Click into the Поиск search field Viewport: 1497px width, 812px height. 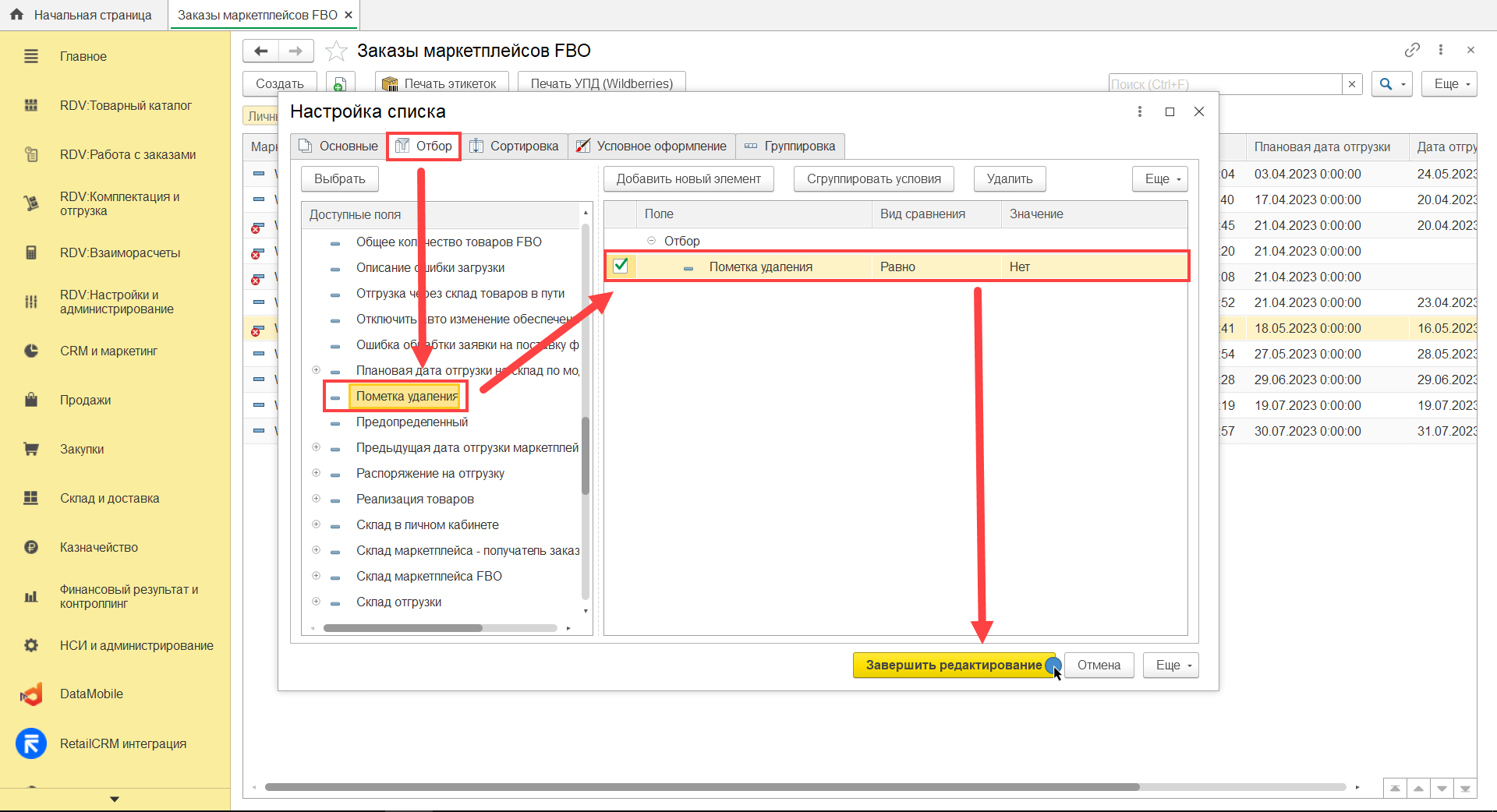point(1224,84)
